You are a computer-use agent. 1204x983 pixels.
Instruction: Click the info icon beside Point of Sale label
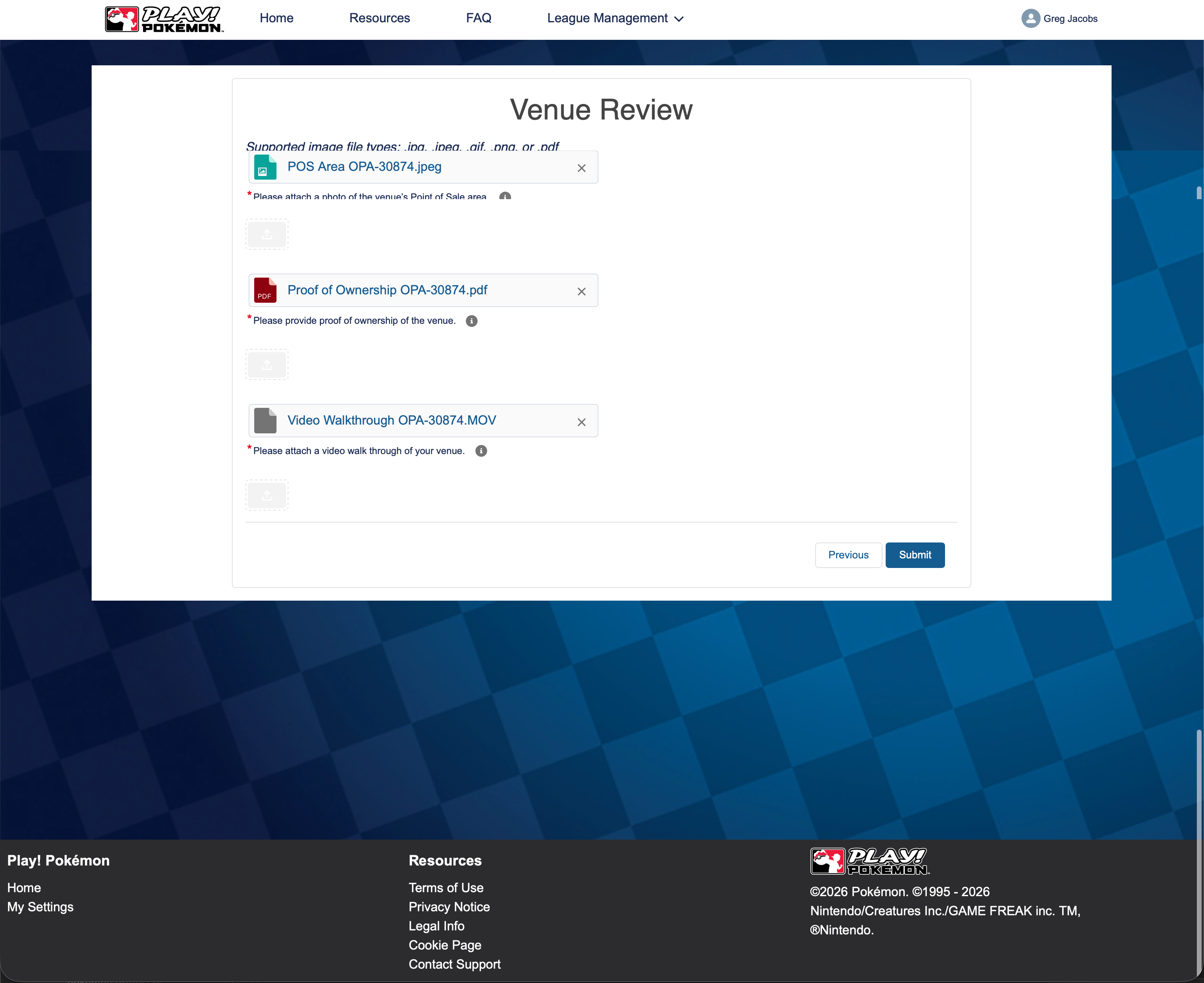click(x=505, y=196)
